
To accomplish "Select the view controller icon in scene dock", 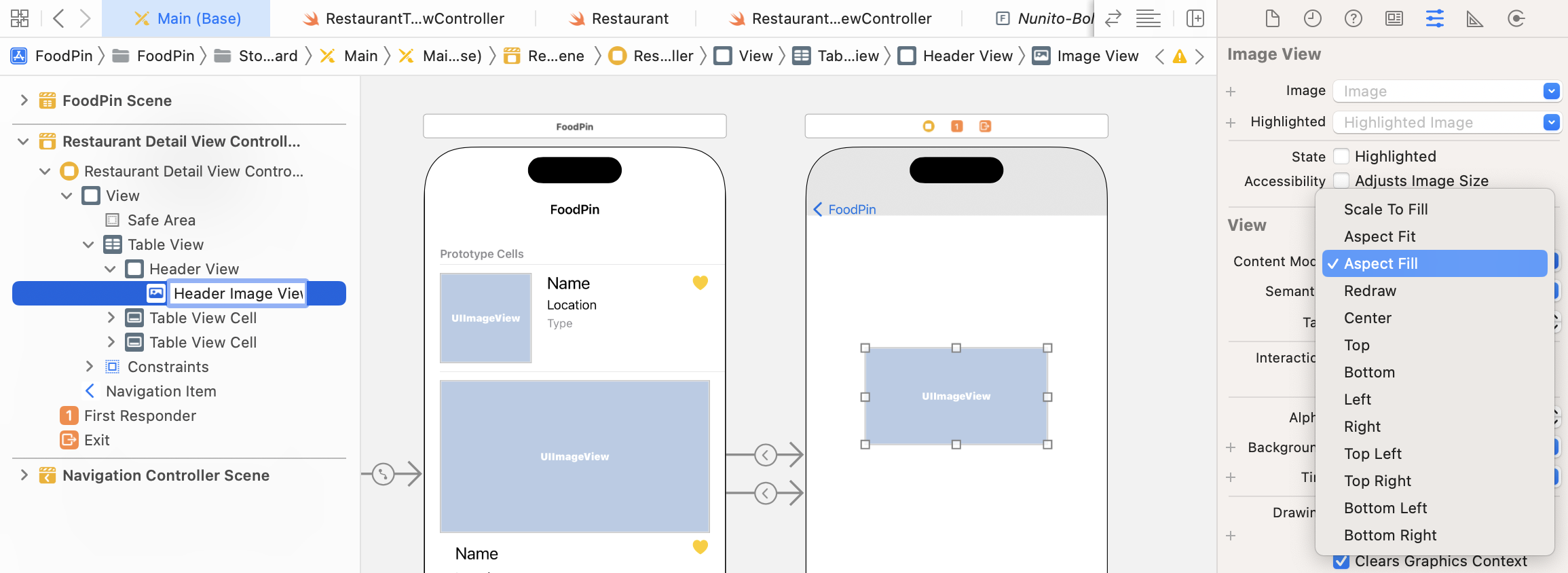I will click(929, 126).
